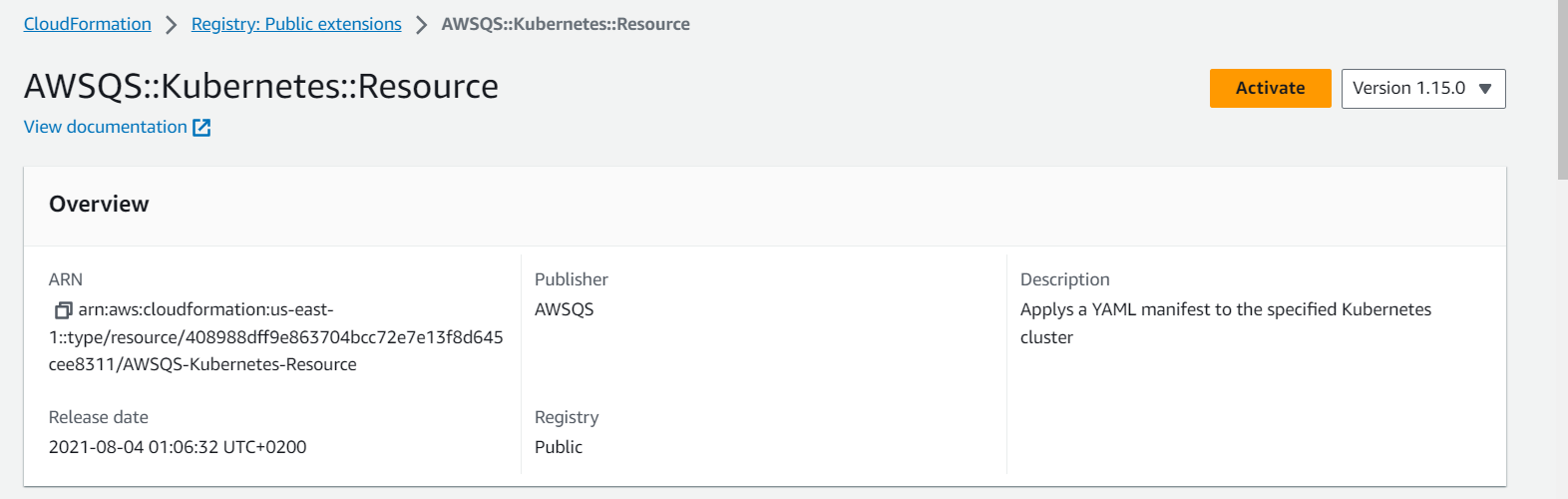Click the external link icon beside View documentation
The width and height of the screenshot is (1568, 499).
click(x=201, y=128)
